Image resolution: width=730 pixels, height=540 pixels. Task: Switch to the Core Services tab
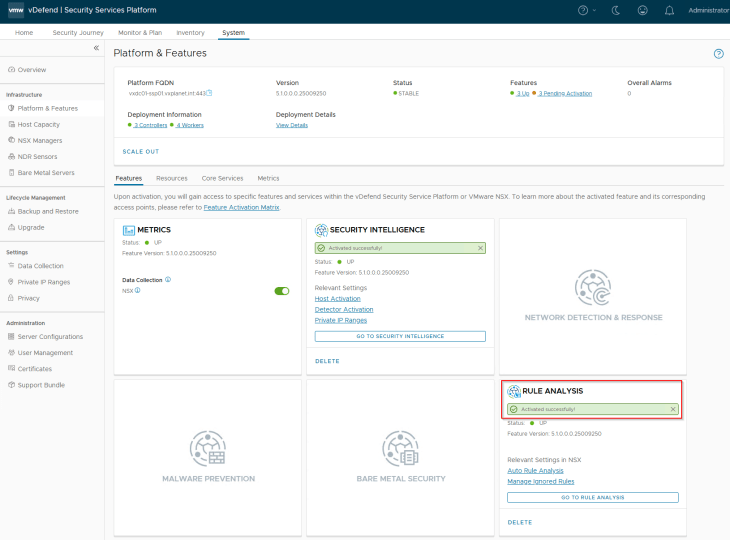[x=222, y=178]
